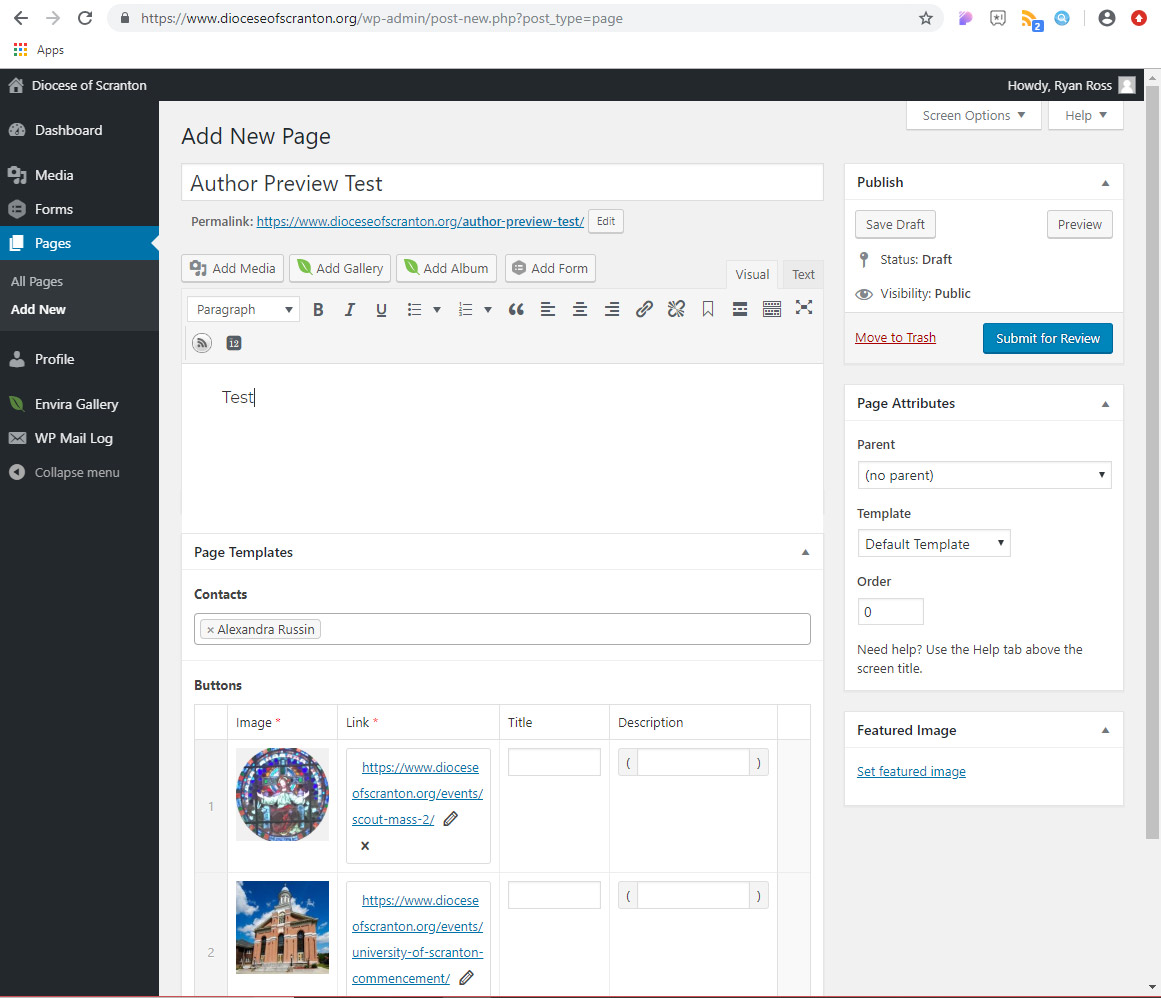Align text center in editor toolbar
Viewport: 1161px width, 998px height.
coord(580,310)
